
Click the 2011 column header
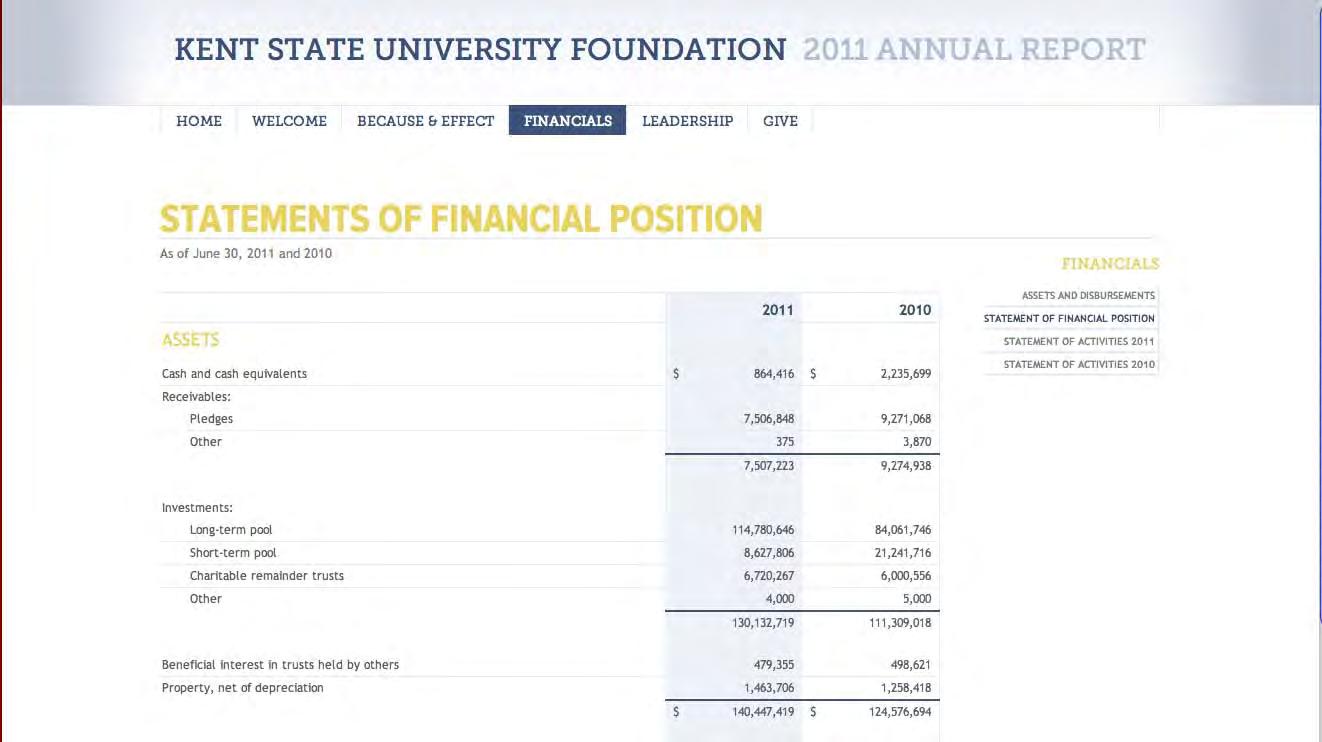point(777,310)
